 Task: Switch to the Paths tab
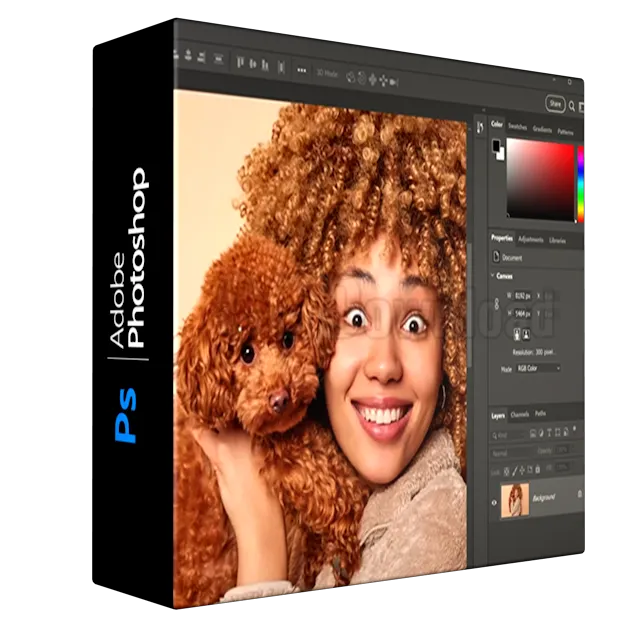540,413
